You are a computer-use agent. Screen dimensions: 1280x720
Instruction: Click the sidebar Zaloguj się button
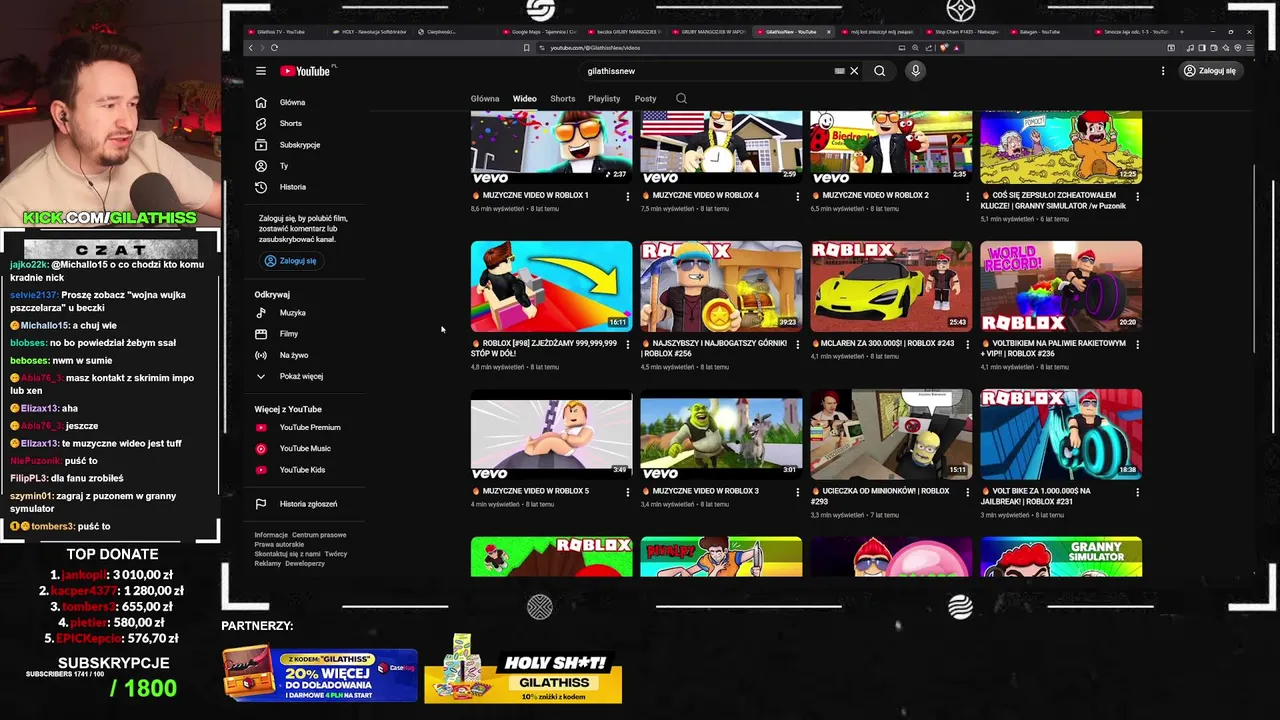[290, 261]
